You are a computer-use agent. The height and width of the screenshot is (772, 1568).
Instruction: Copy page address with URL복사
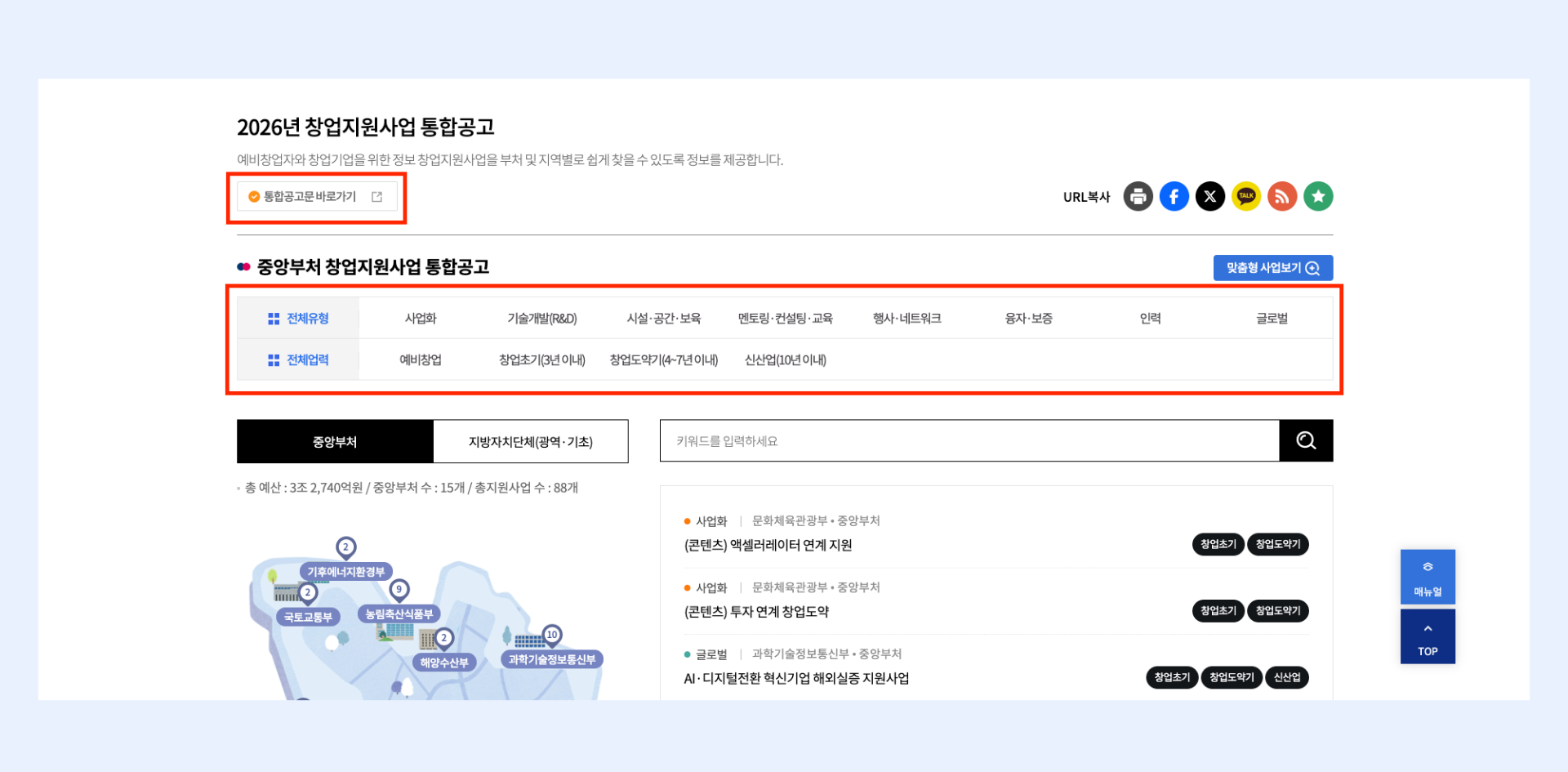pos(1086,197)
